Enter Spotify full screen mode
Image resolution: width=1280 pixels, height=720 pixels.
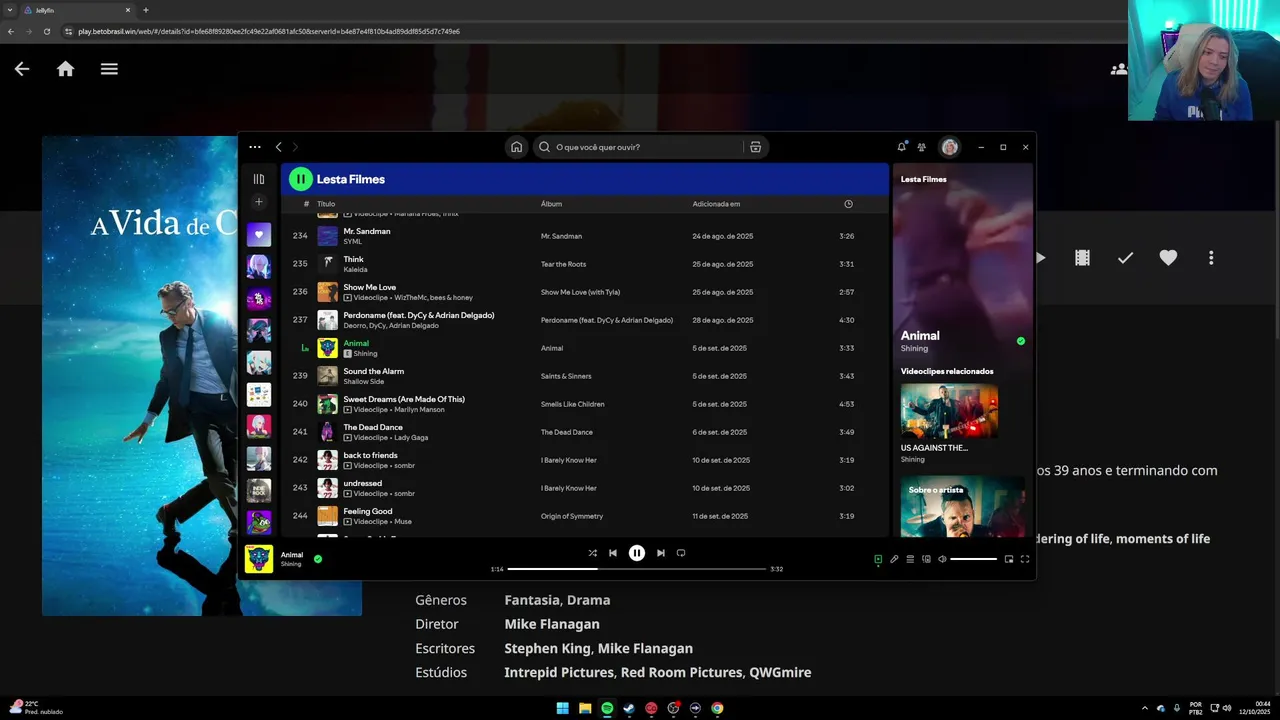point(1025,559)
